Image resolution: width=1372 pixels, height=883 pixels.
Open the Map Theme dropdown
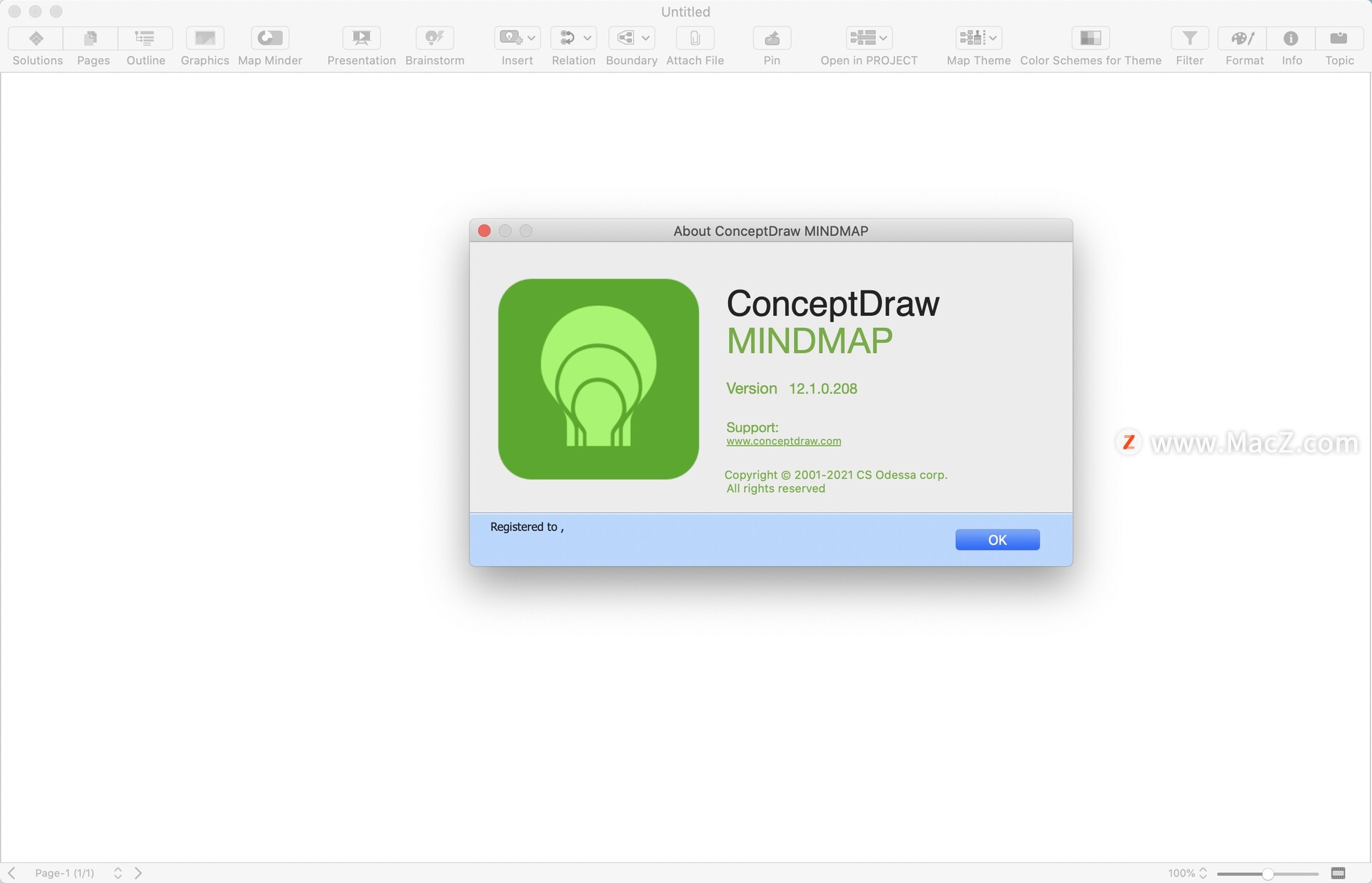(x=978, y=38)
